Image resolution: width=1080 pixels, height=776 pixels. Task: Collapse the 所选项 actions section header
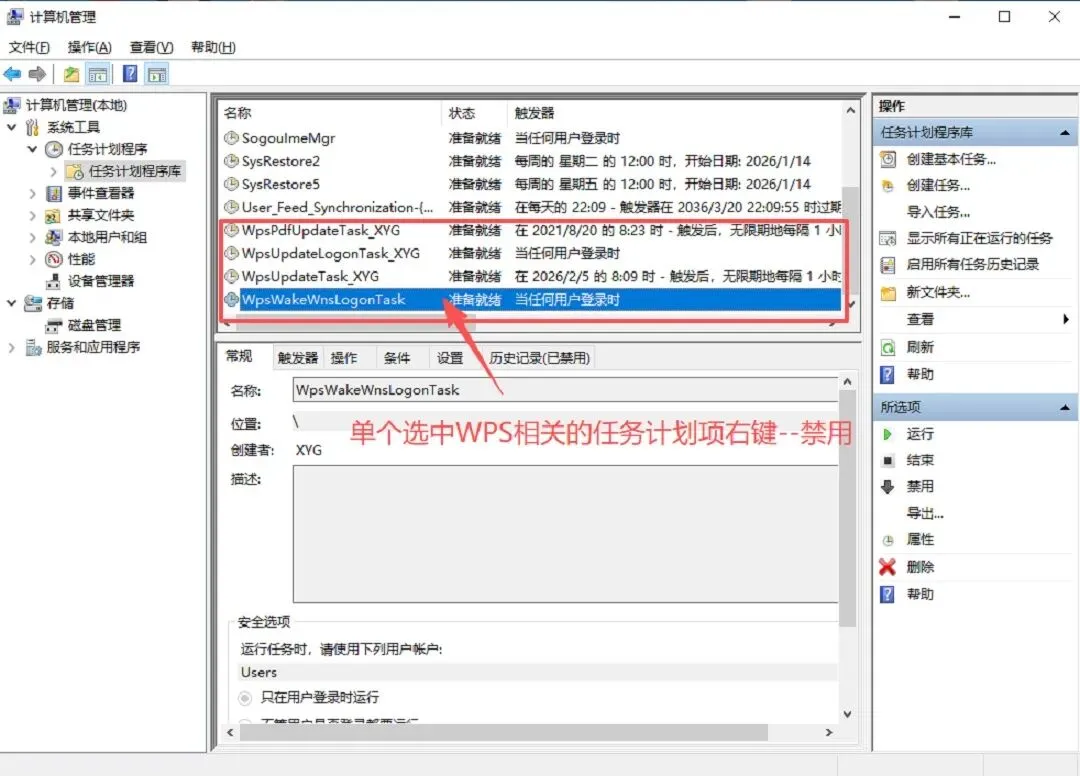[1064, 408]
